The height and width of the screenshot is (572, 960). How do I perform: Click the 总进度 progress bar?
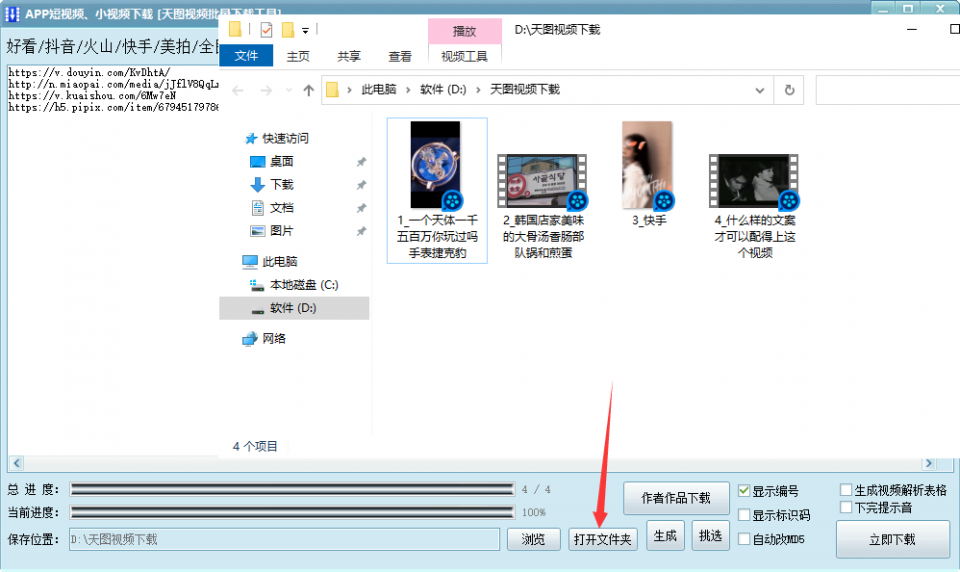(x=292, y=489)
